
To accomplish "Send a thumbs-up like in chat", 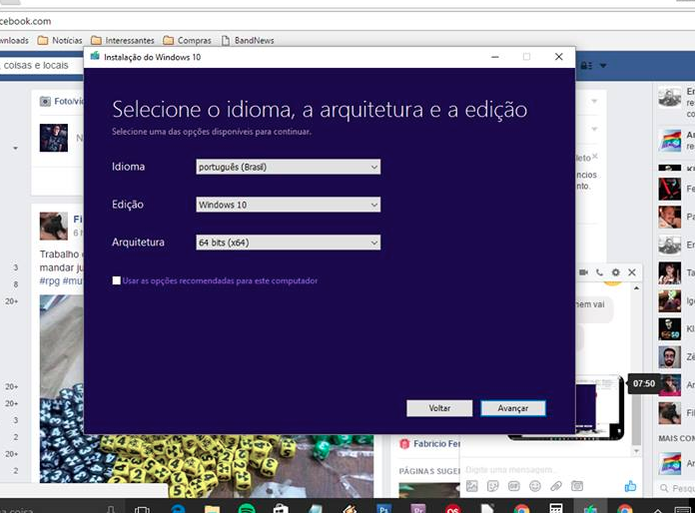I will (x=630, y=486).
